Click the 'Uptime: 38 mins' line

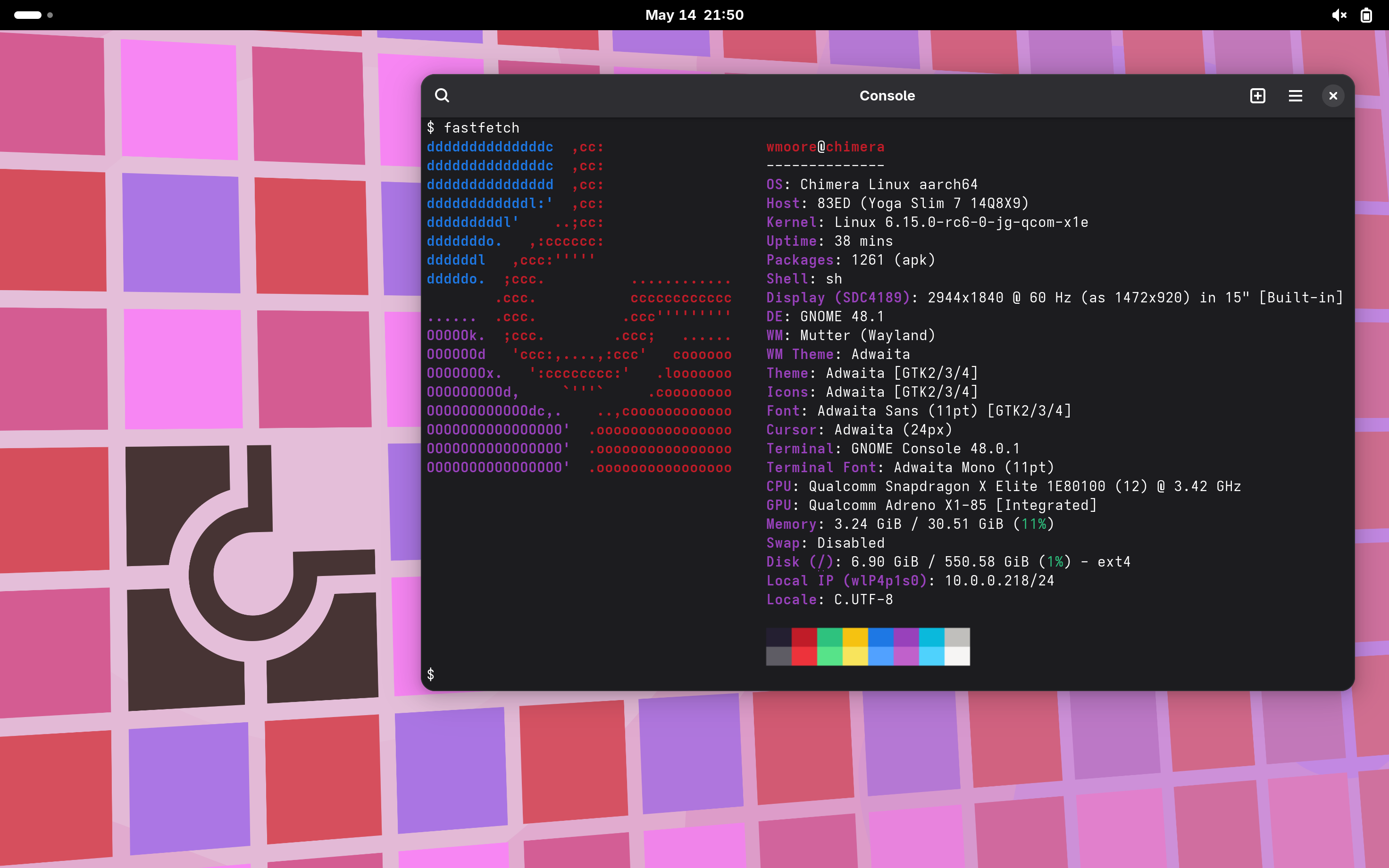point(829,241)
